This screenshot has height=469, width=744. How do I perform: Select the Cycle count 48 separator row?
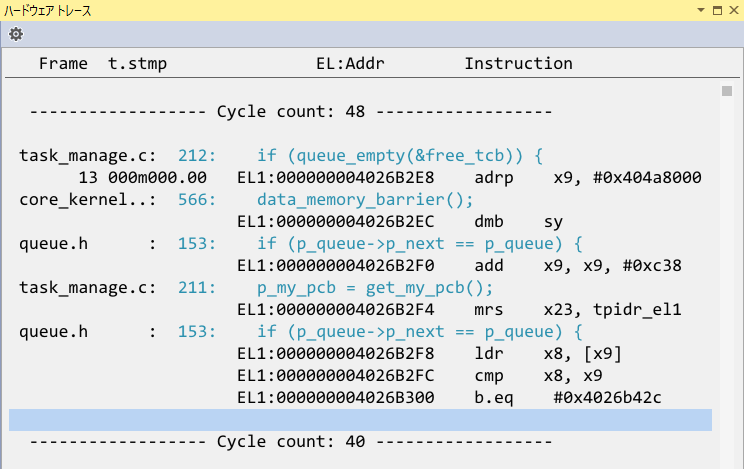[x=291, y=111]
